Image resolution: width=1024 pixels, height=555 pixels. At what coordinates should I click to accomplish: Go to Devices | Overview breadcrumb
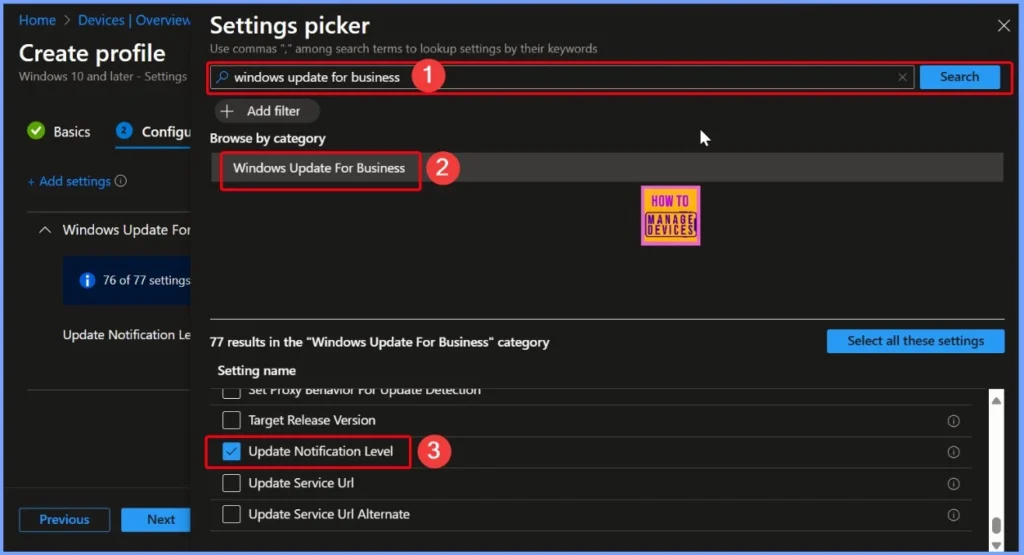134,20
